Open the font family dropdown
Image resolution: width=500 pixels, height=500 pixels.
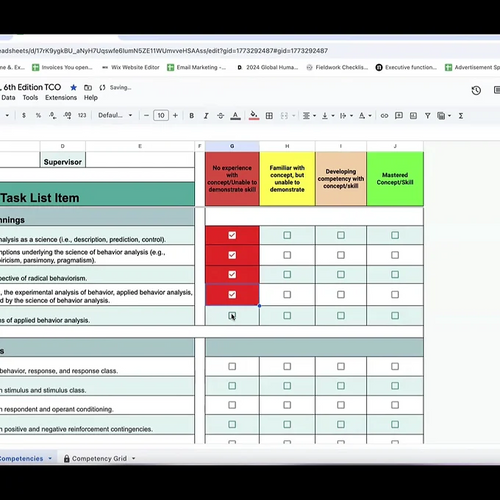pos(115,115)
